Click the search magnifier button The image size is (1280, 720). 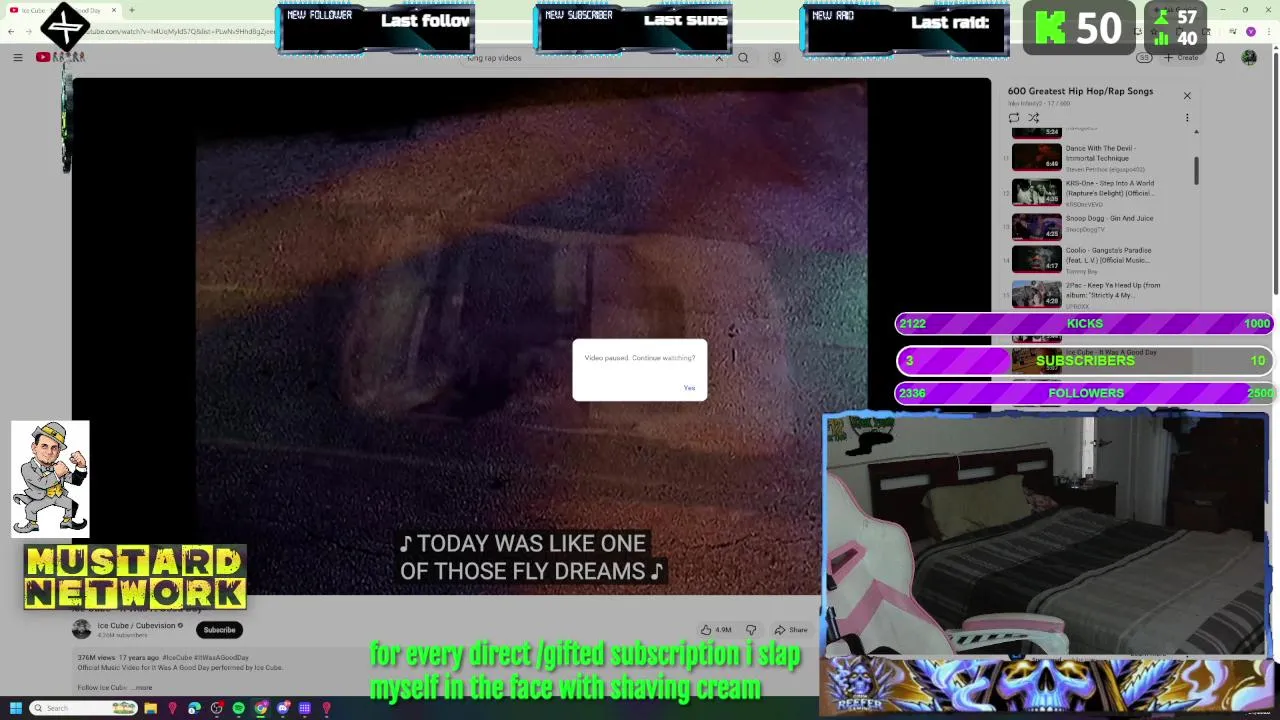743,58
